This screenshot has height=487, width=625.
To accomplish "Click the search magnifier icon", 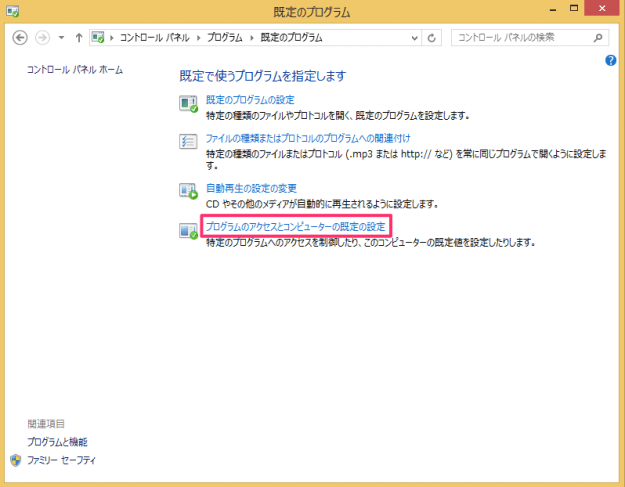I will [598, 38].
